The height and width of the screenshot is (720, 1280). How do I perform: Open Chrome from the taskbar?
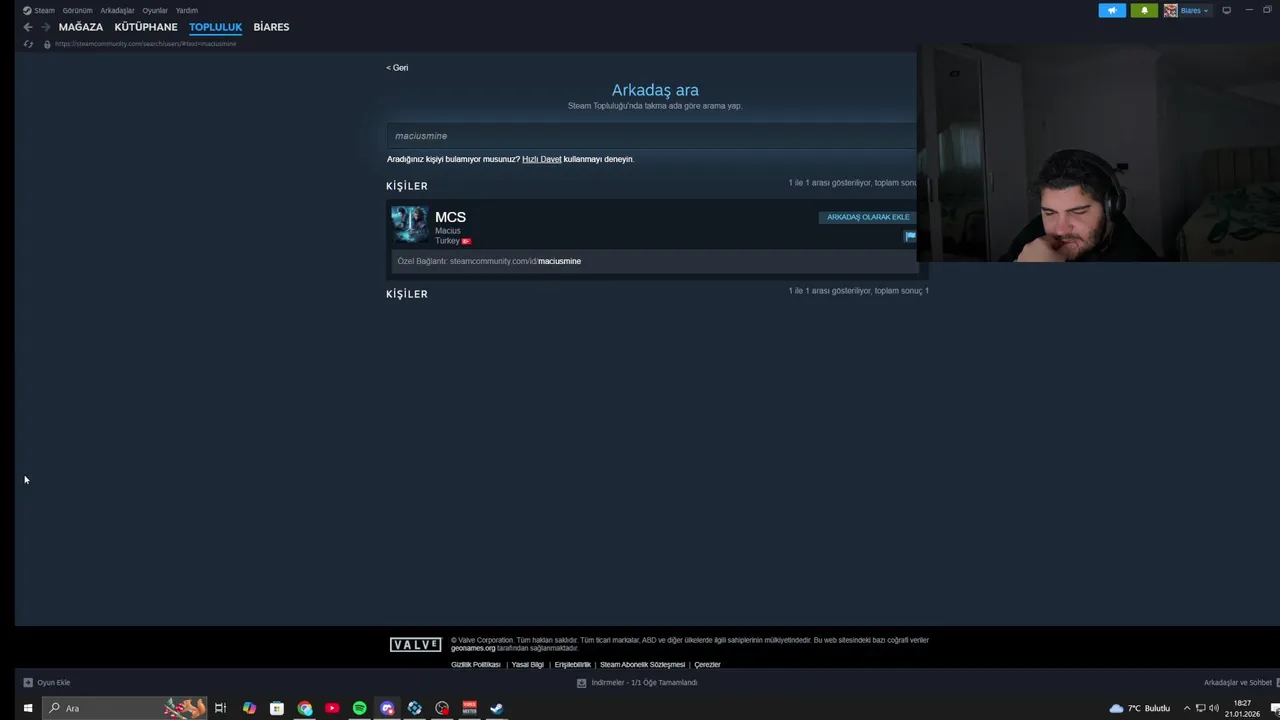(305, 708)
